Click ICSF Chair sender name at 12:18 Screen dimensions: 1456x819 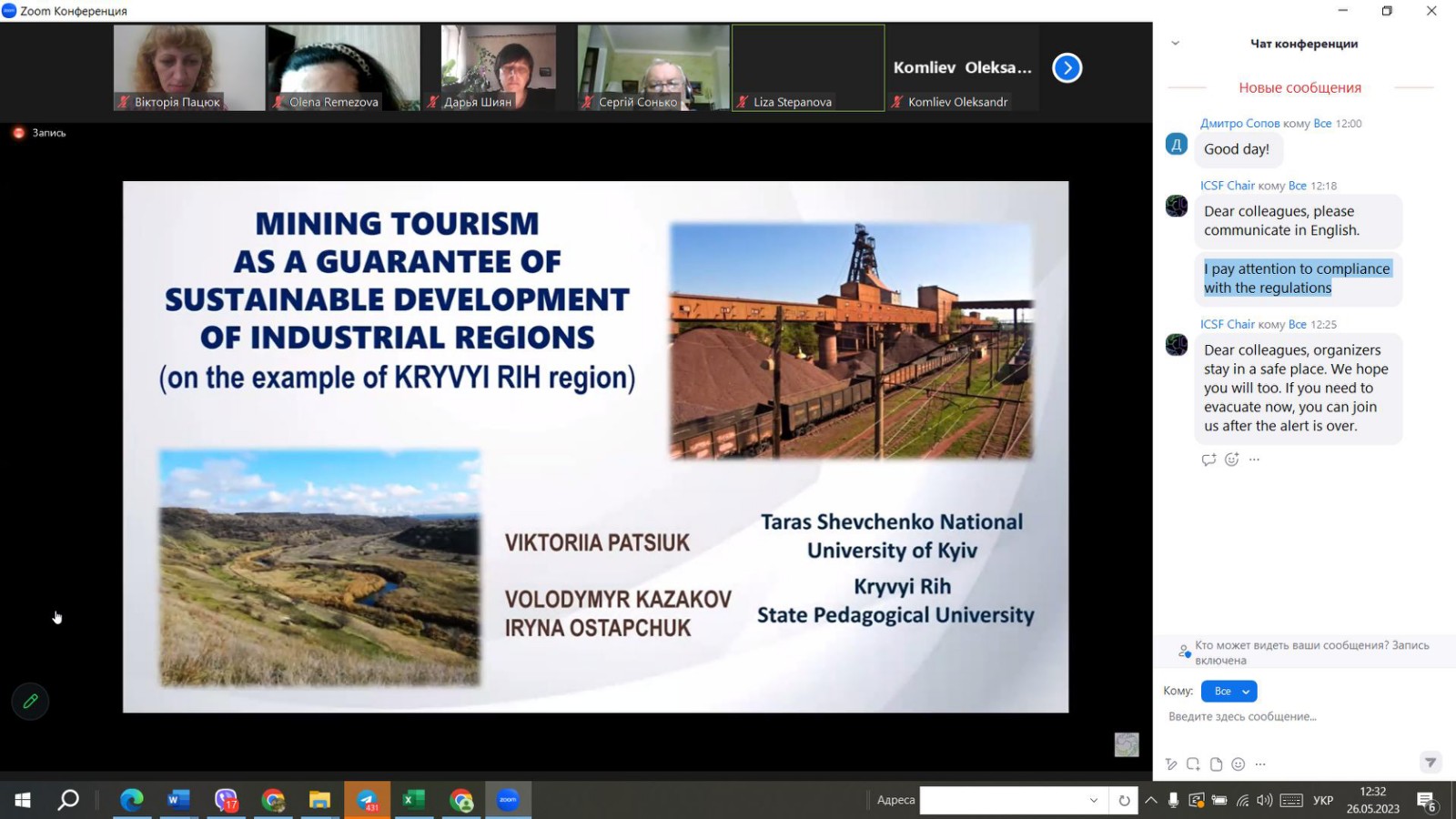pos(1227,186)
